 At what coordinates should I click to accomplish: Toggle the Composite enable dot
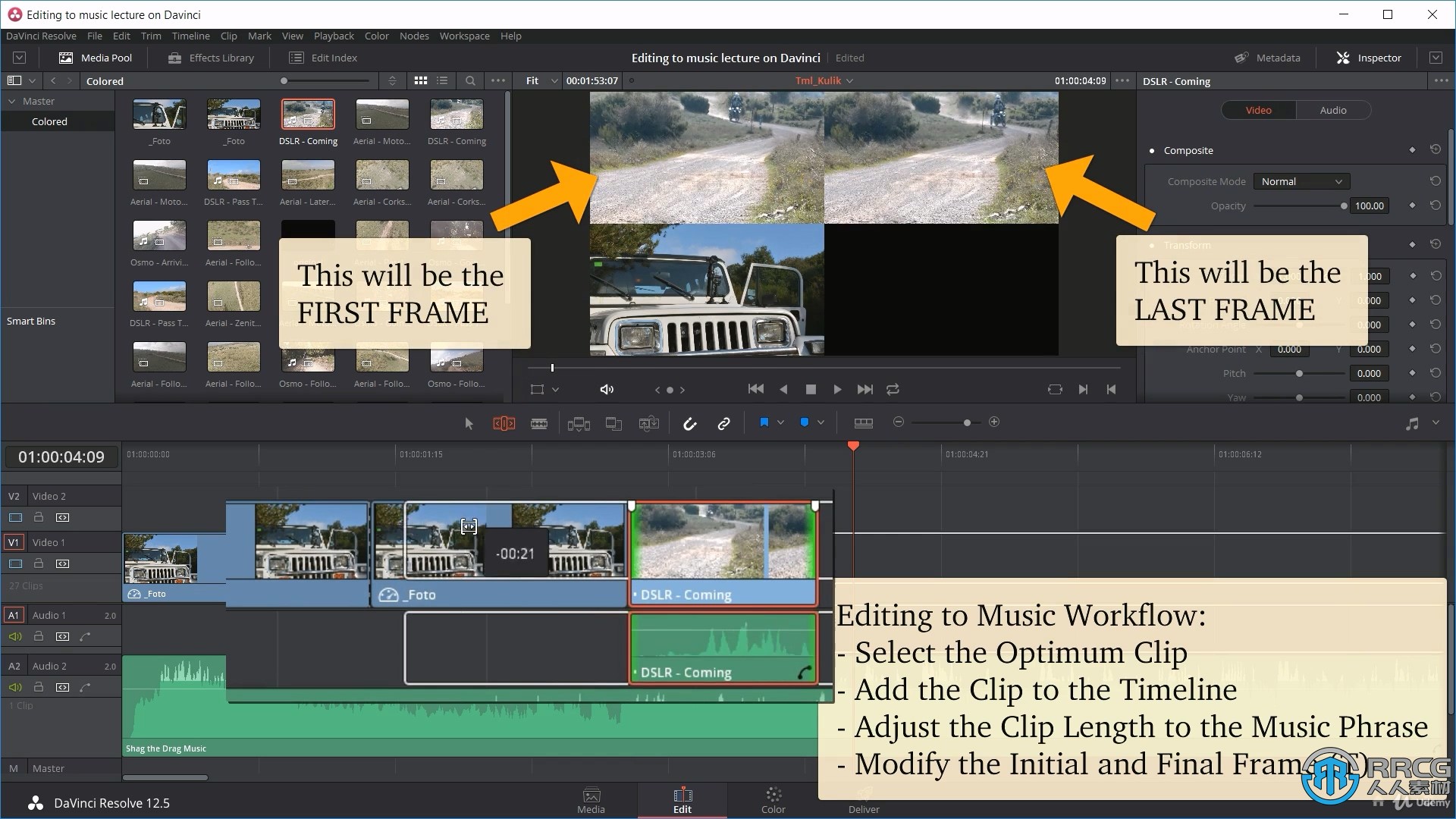coord(1152,151)
